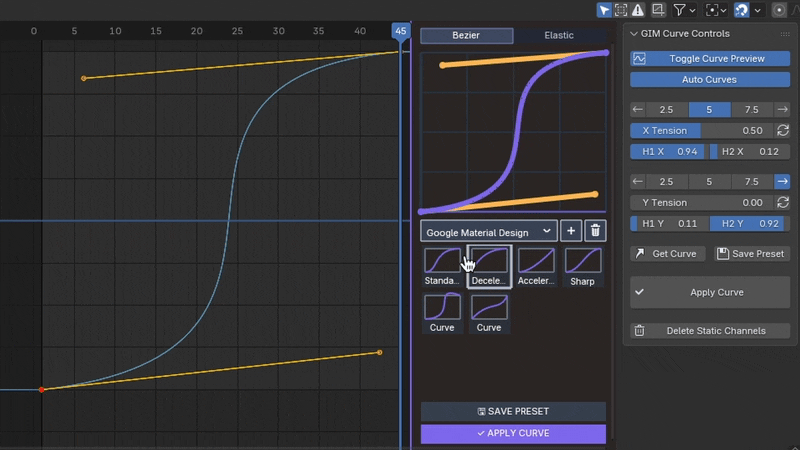Image resolution: width=800 pixels, height=450 pixels.
Task: Click the H1 Y value field
Action: click(669, 223)
